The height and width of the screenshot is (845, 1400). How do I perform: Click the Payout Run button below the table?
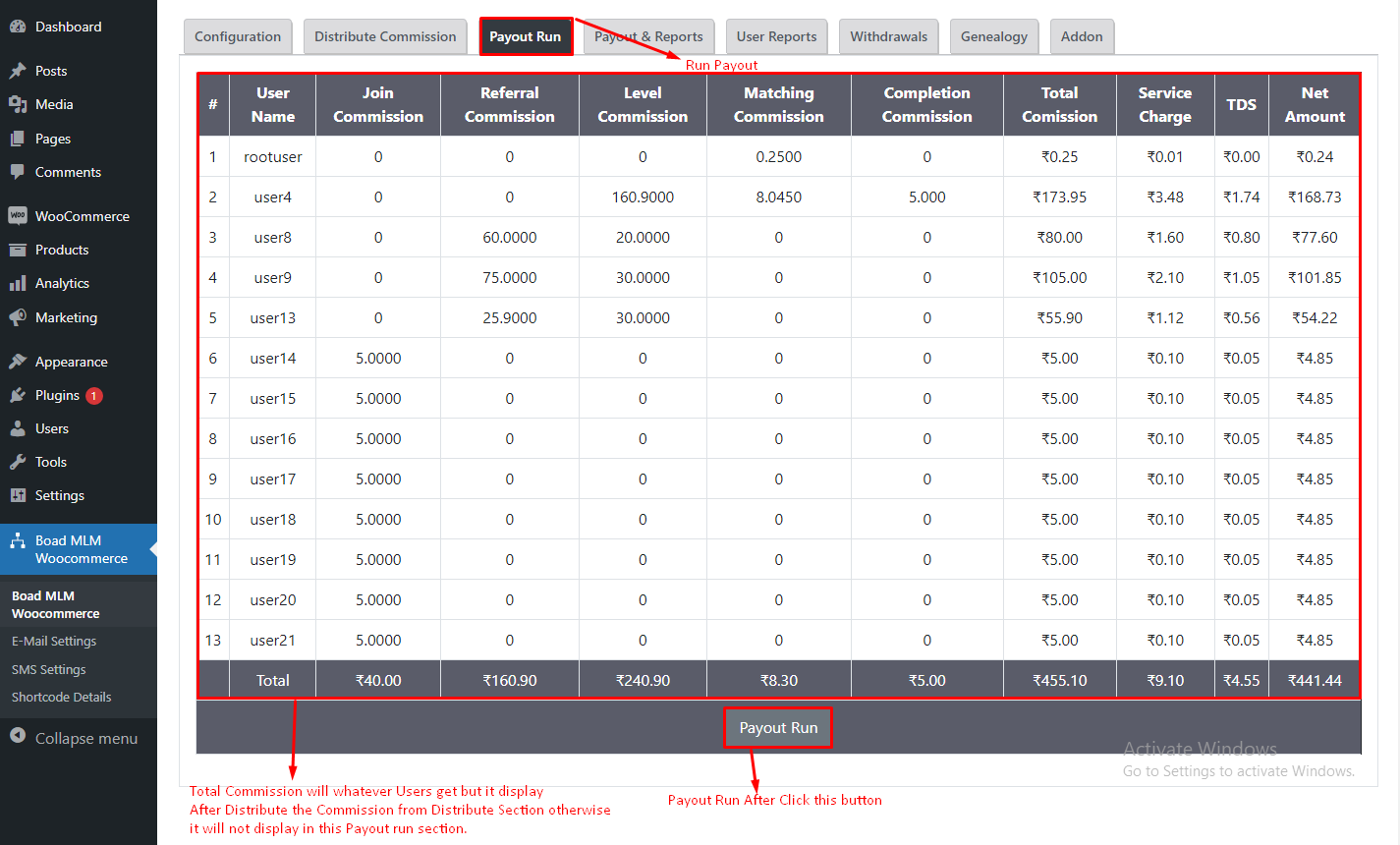pyautogui.click(x=777, y=727)
